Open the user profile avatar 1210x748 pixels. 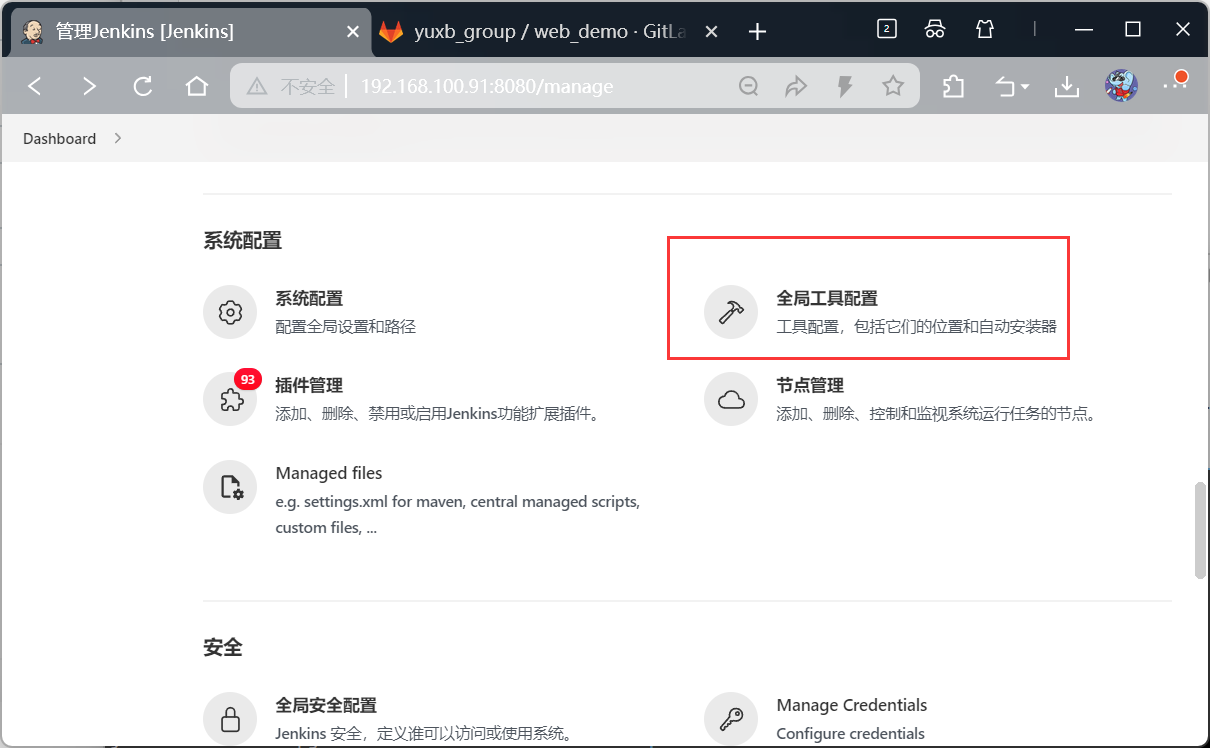pyautogui.click(x=1121, y=86)
